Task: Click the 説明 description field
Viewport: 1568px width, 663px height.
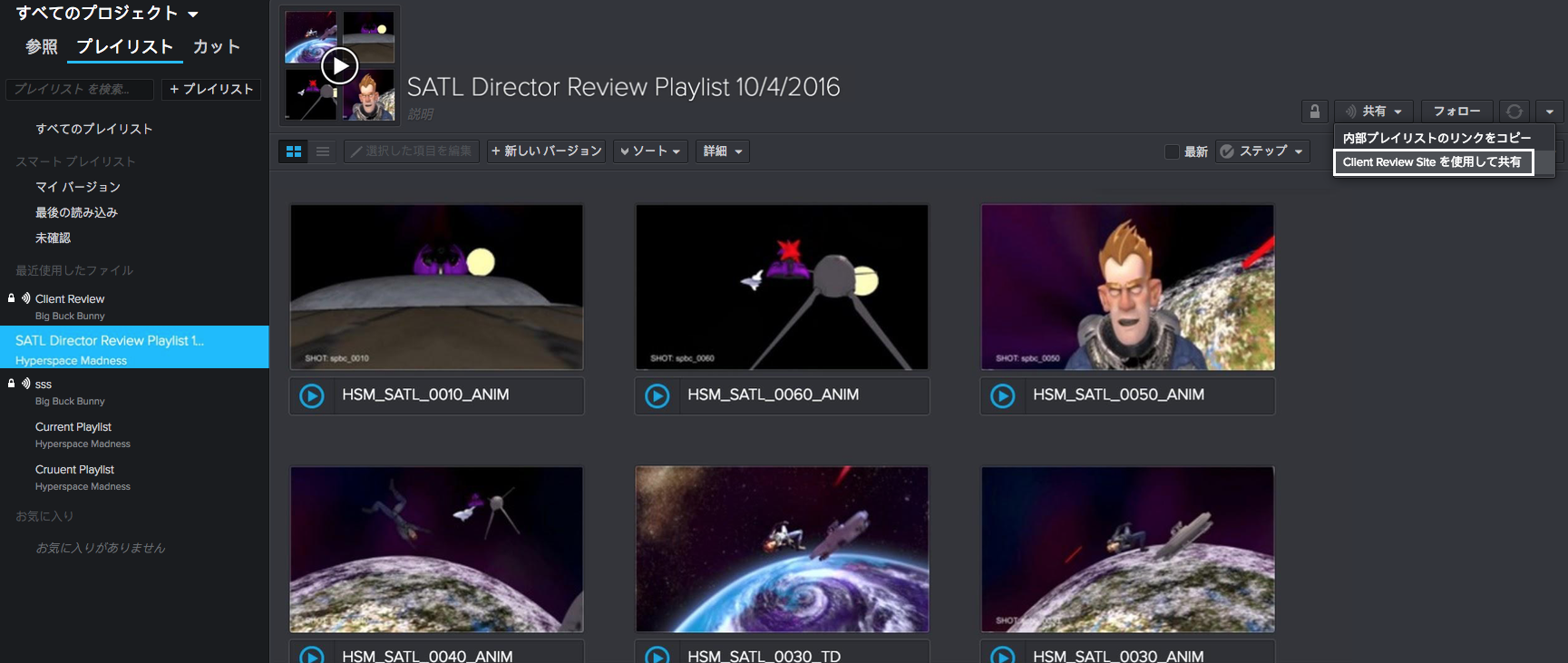Action: coord(420,113)
